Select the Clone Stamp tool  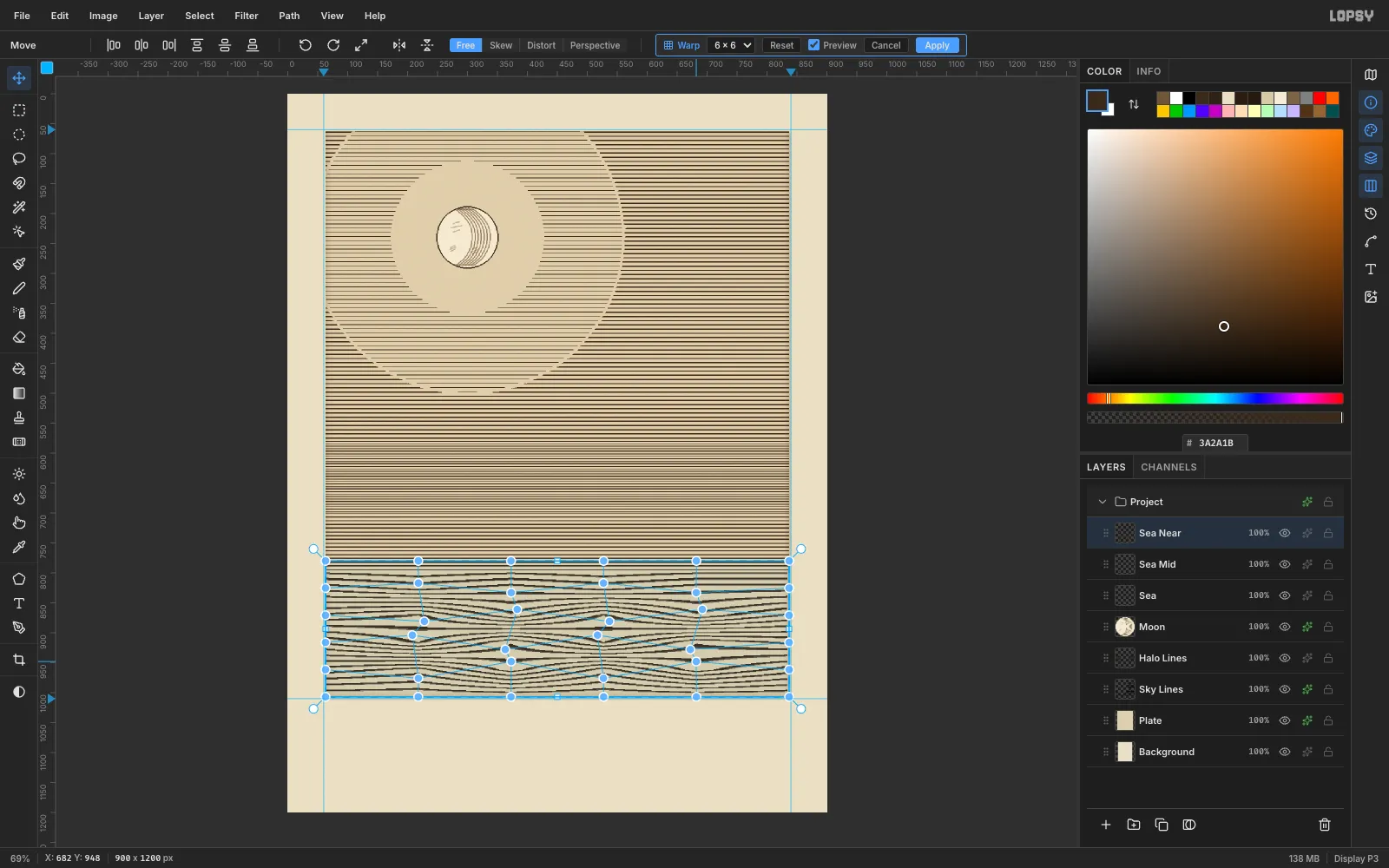click(x=19, y=418)
